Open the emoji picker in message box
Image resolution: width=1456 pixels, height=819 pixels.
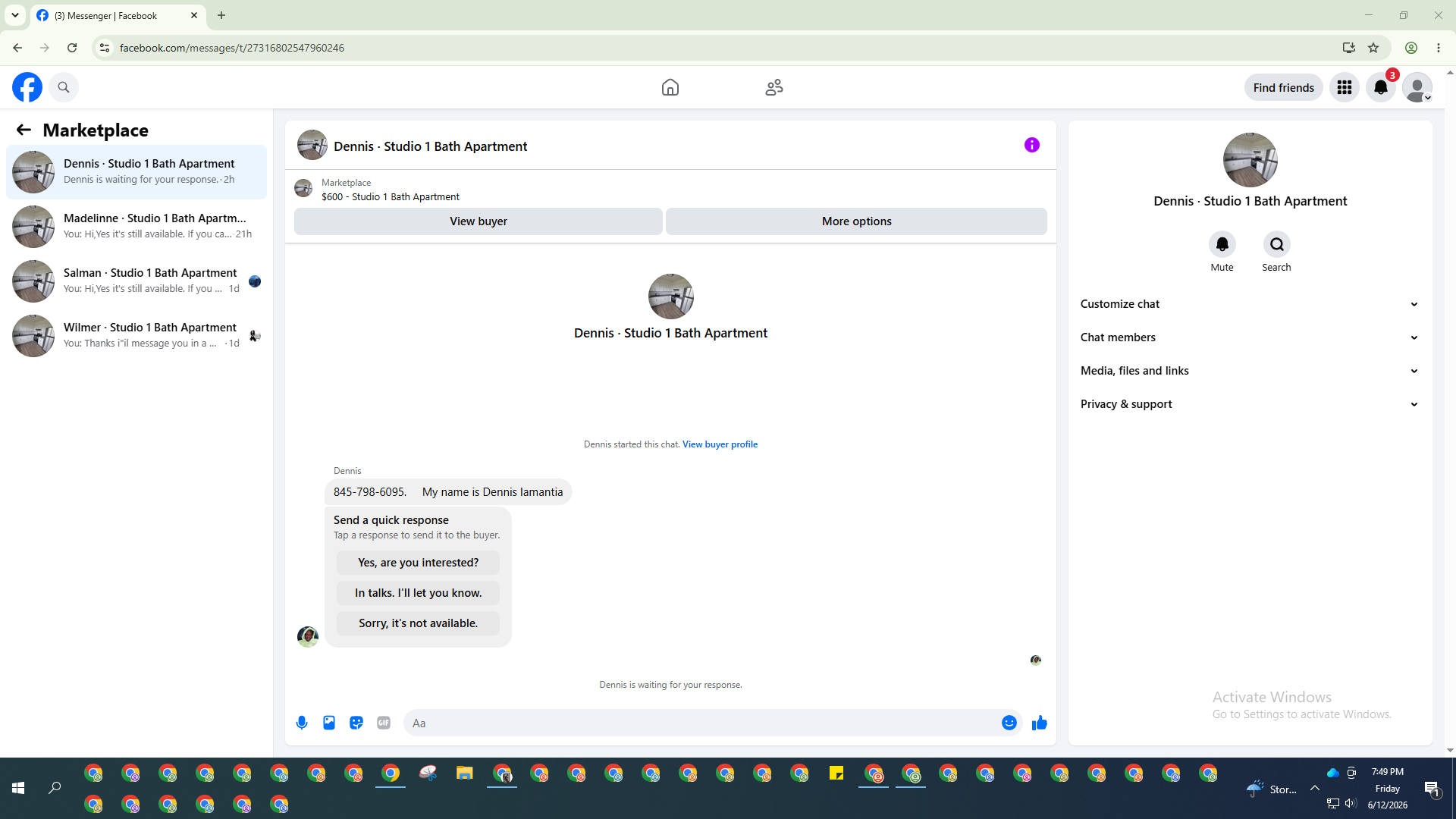tap(1009, 723)
